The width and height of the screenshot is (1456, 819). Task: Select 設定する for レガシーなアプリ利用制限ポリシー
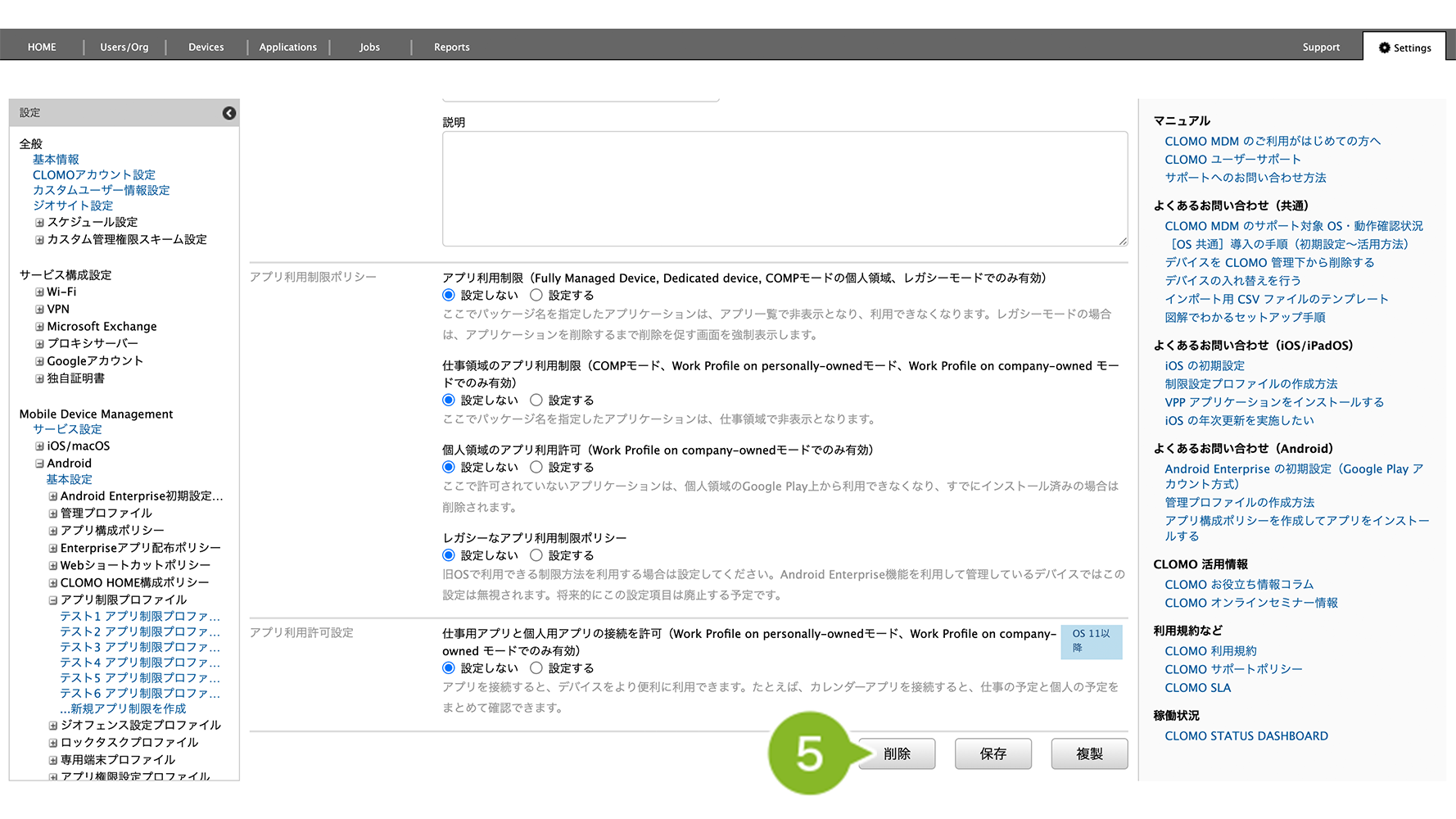pos(536,555)
